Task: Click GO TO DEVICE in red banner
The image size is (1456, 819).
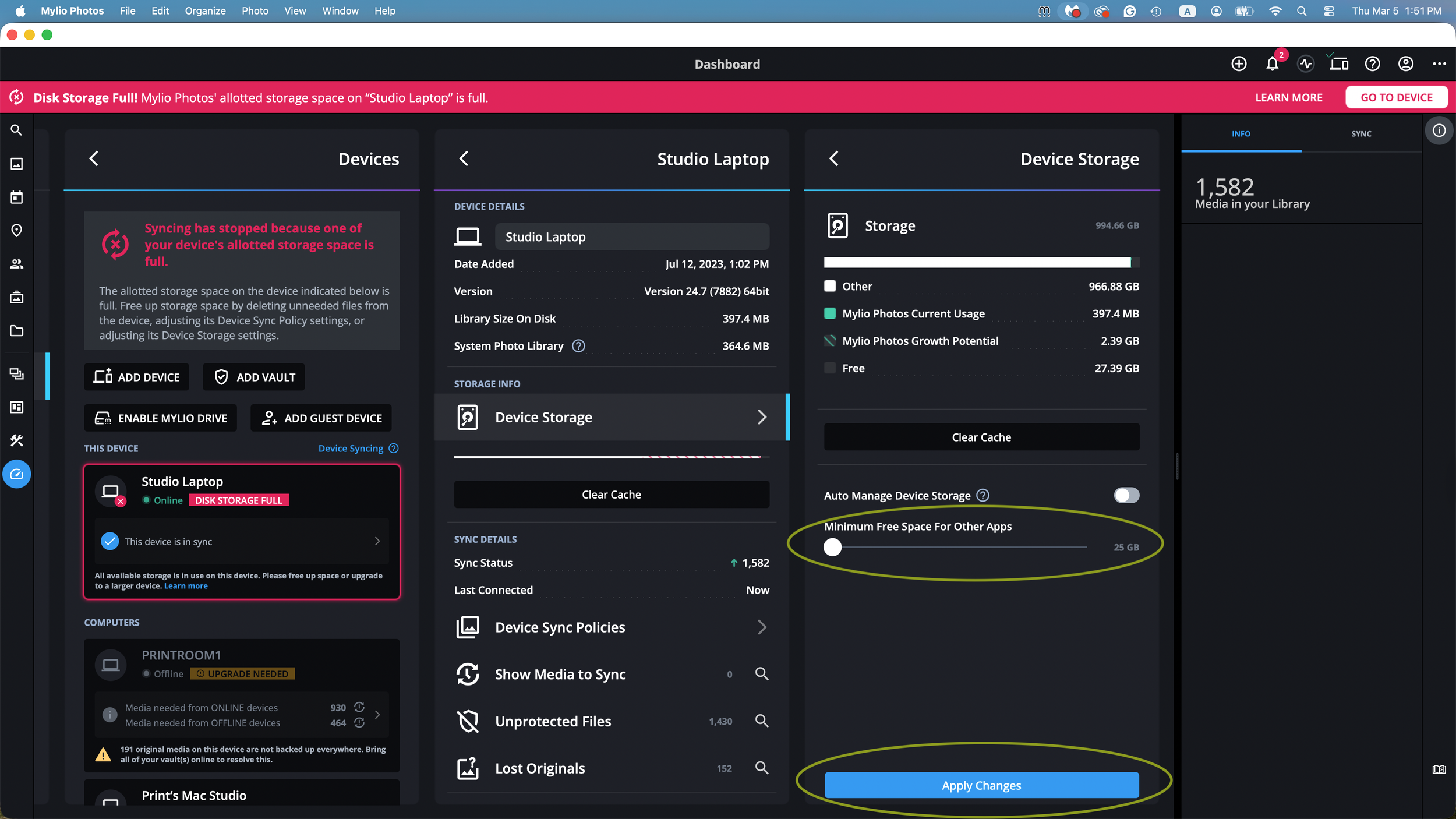Action: tap(1396, 97)
